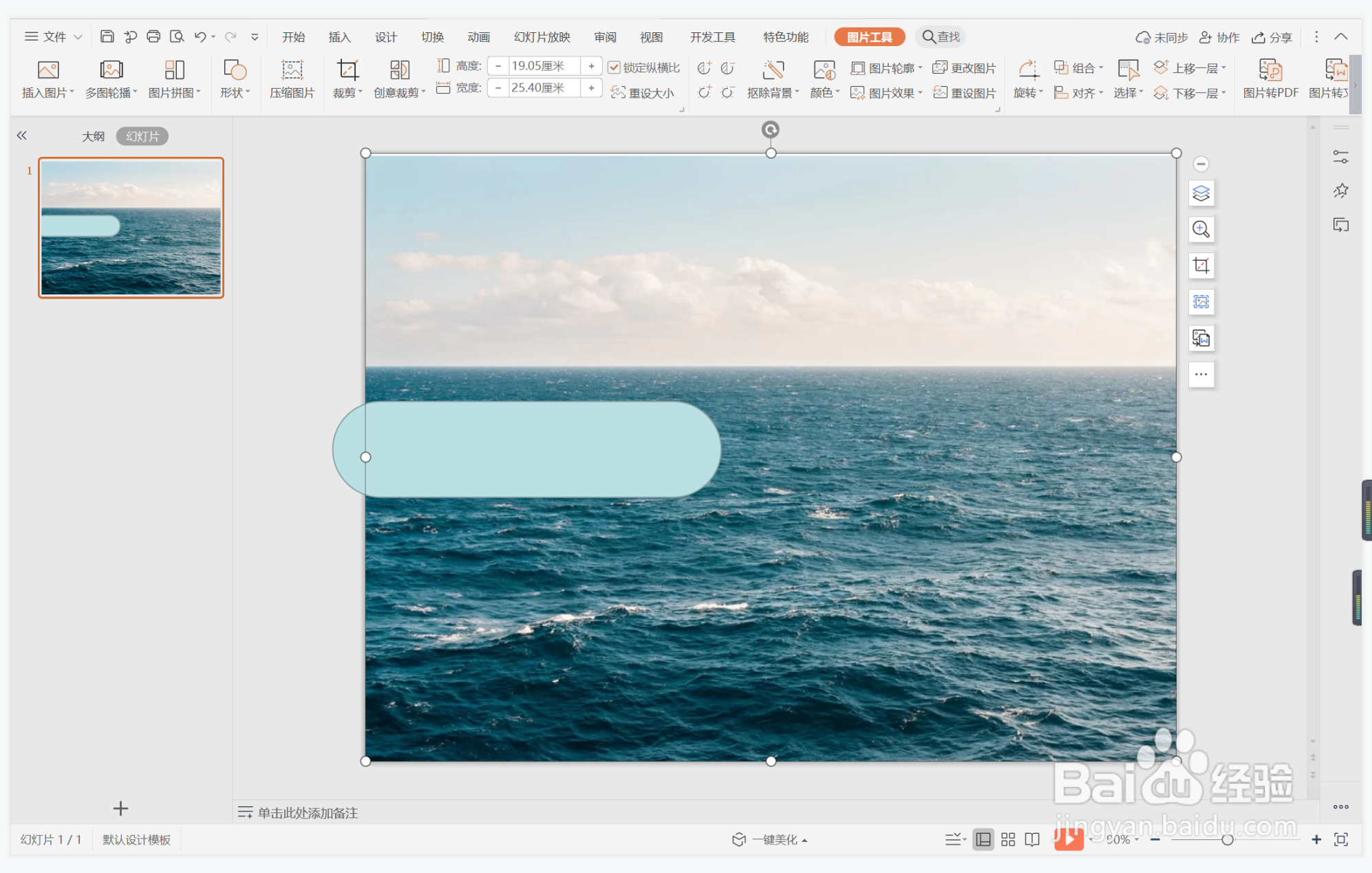1372x873 pixels.
Task: Start slideshow with the orange play button
Action: pyautogui.click(x=1069, y=839)
